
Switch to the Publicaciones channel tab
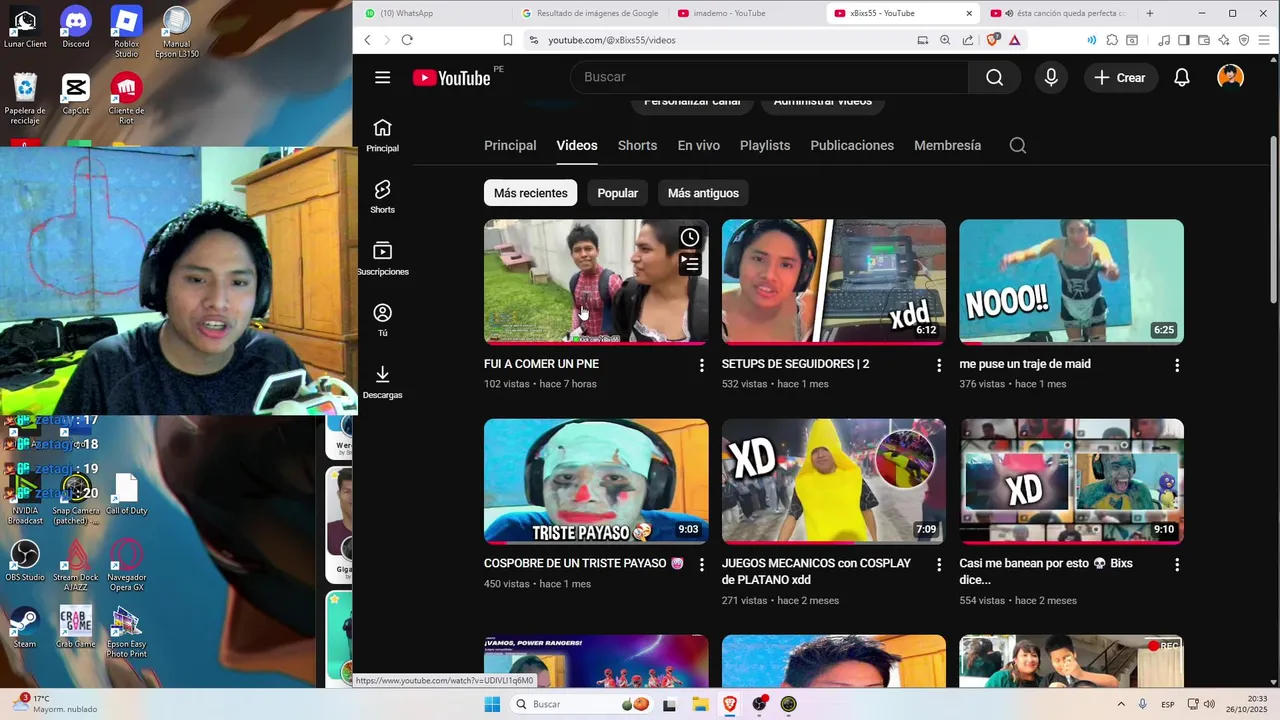(x=852, y=145)
